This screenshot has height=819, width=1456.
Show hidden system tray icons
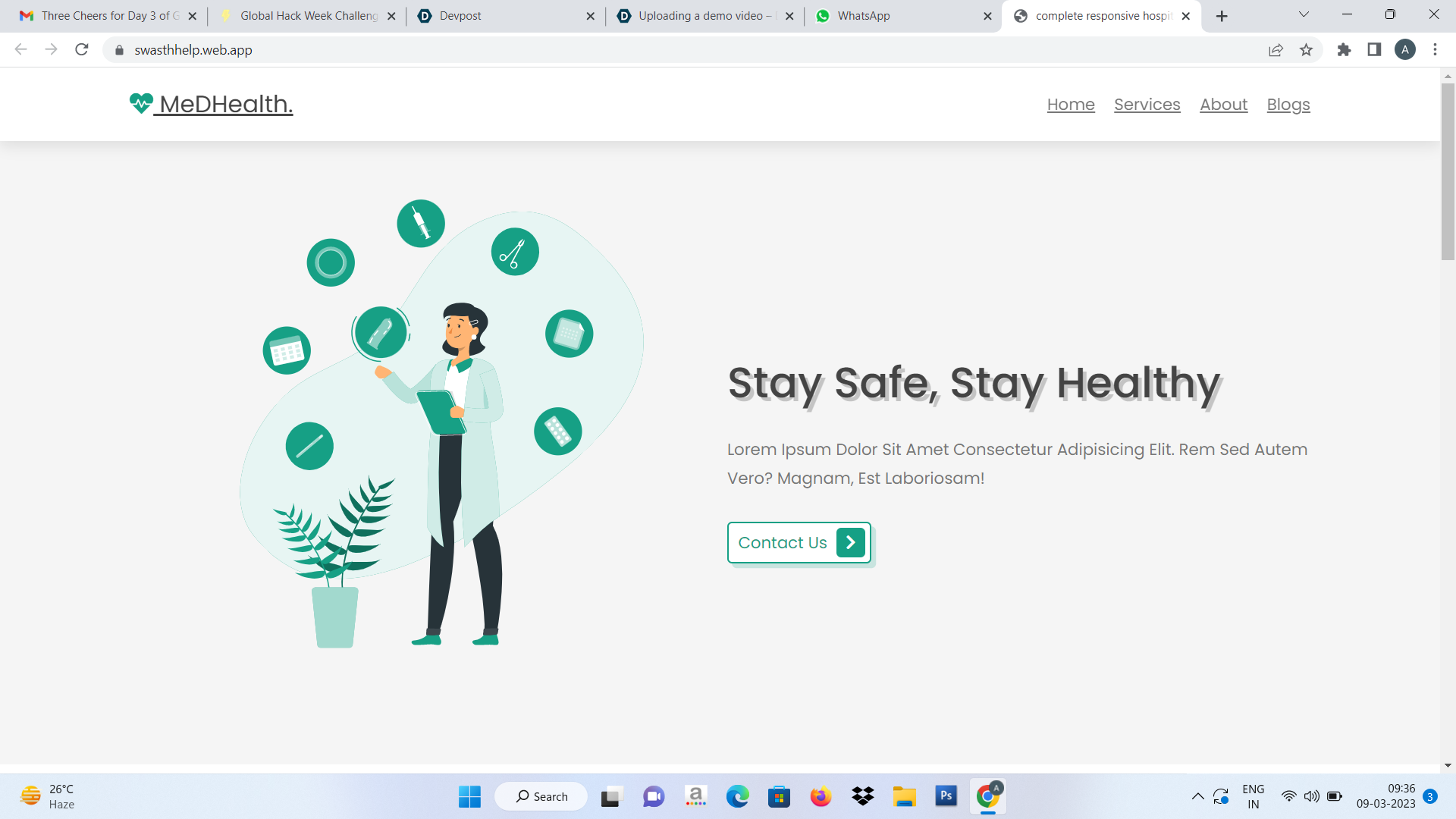click(1197, 796)
